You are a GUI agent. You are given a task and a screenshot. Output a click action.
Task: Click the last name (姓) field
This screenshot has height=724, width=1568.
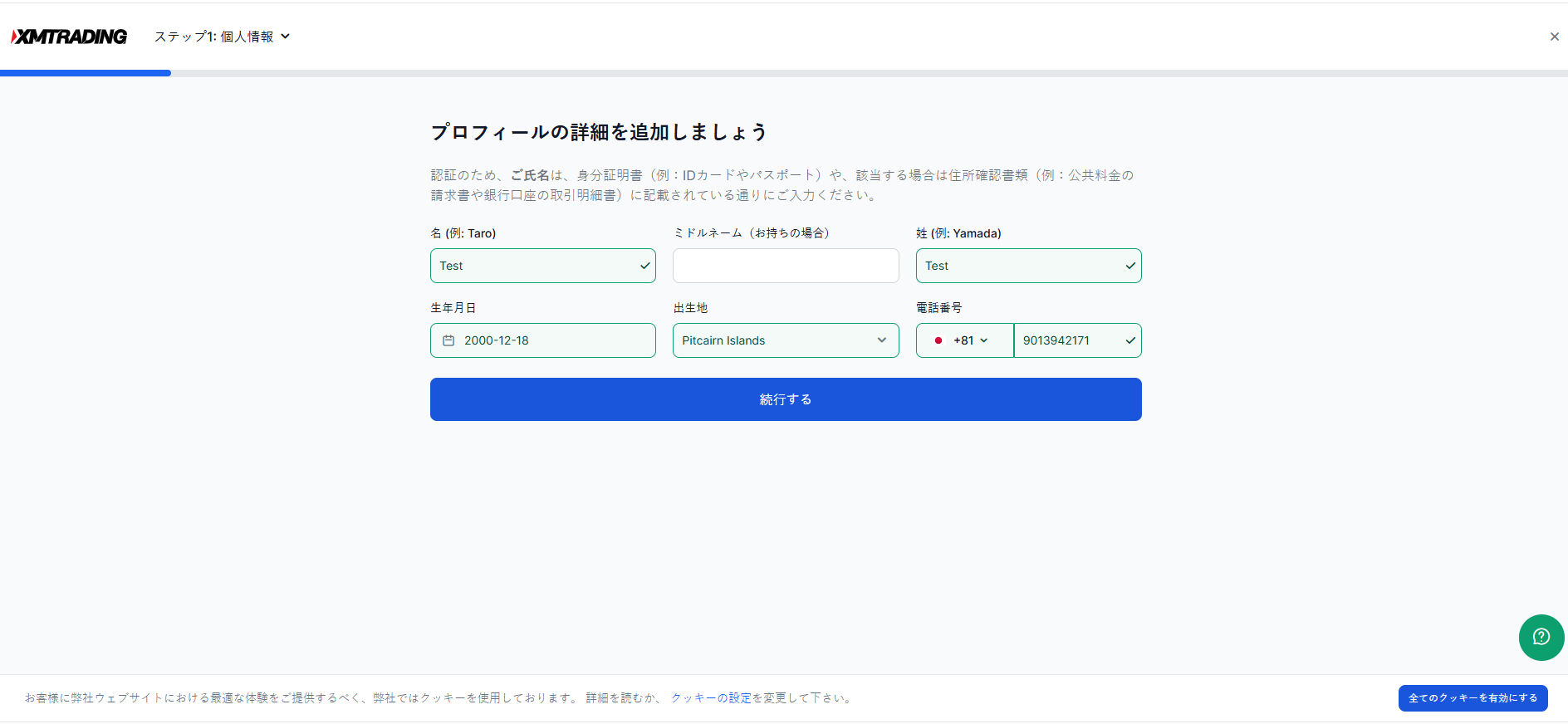click(1028, 266)
